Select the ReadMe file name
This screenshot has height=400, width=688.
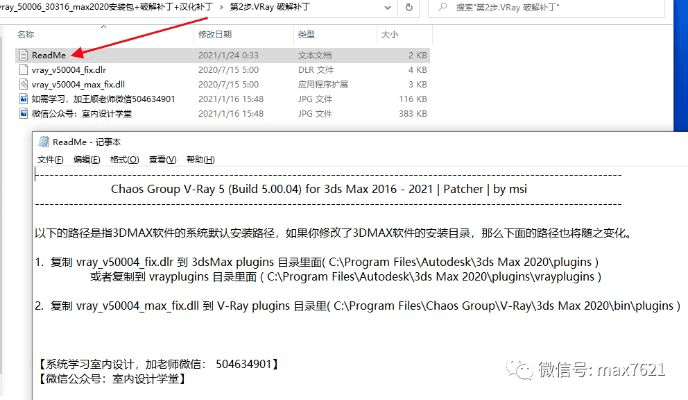pos(49,55)
